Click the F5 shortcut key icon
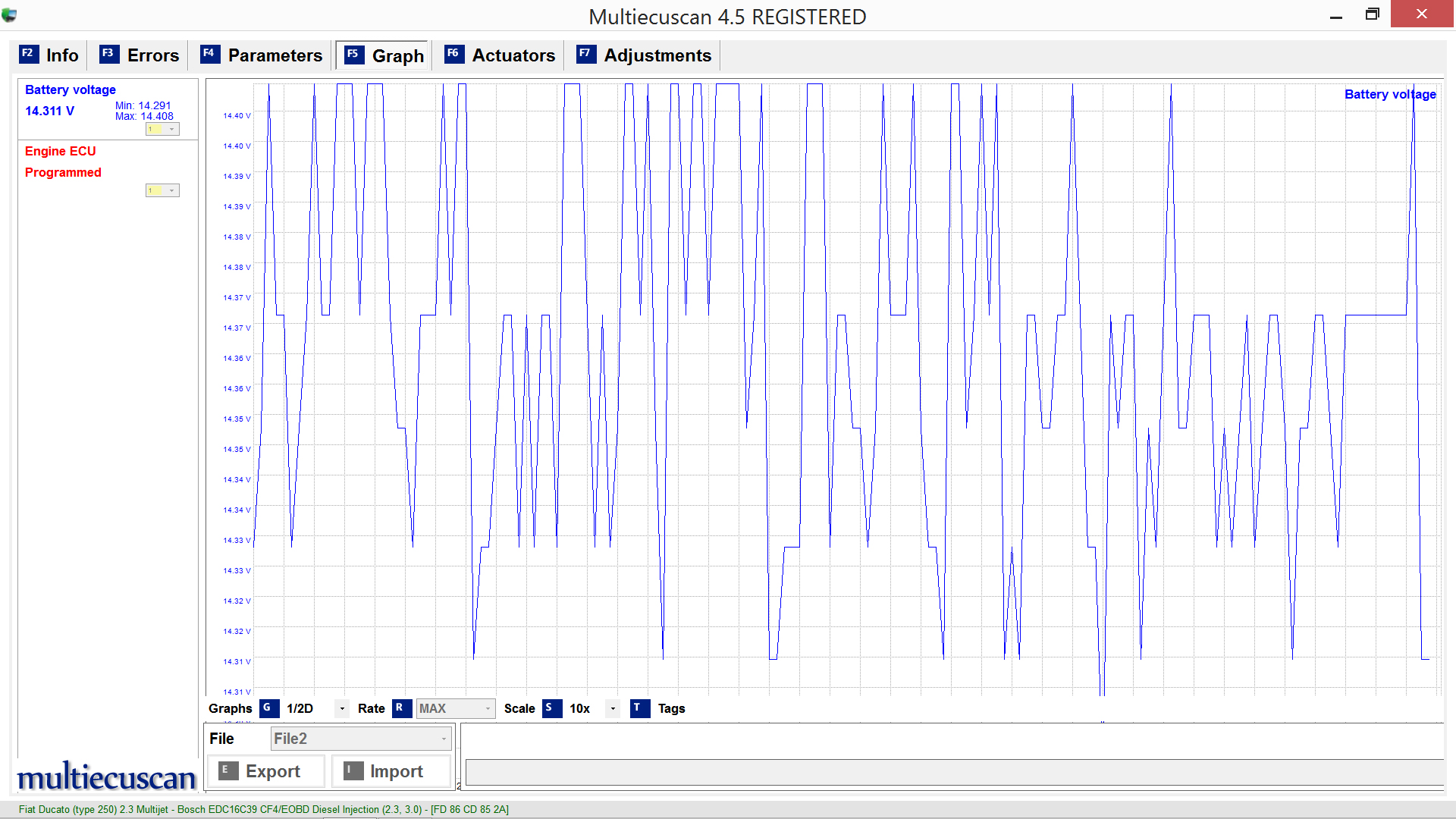The width and height of the screenshot is (1456, 819). [353, 55]
